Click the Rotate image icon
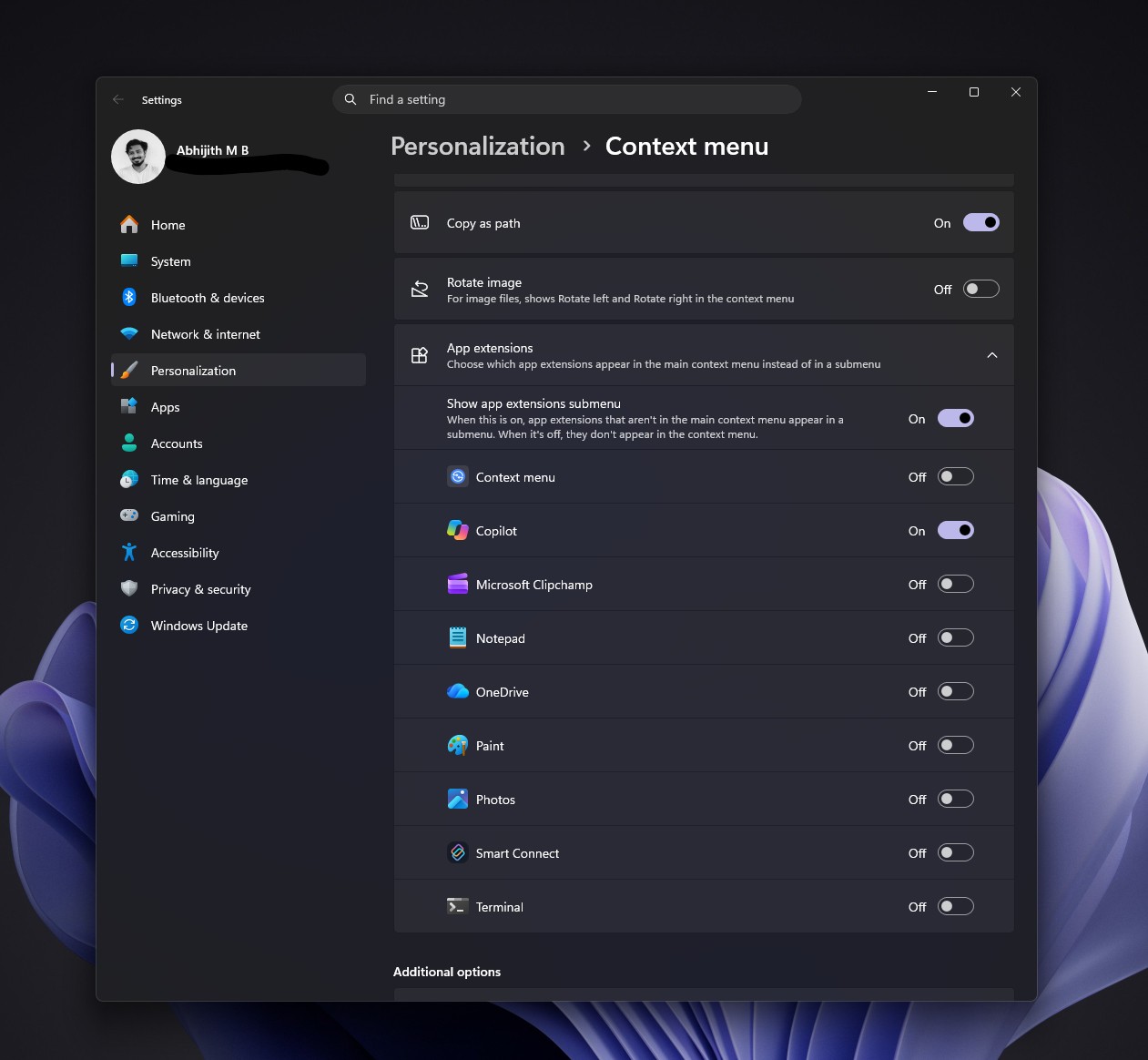 pos(420,289)
